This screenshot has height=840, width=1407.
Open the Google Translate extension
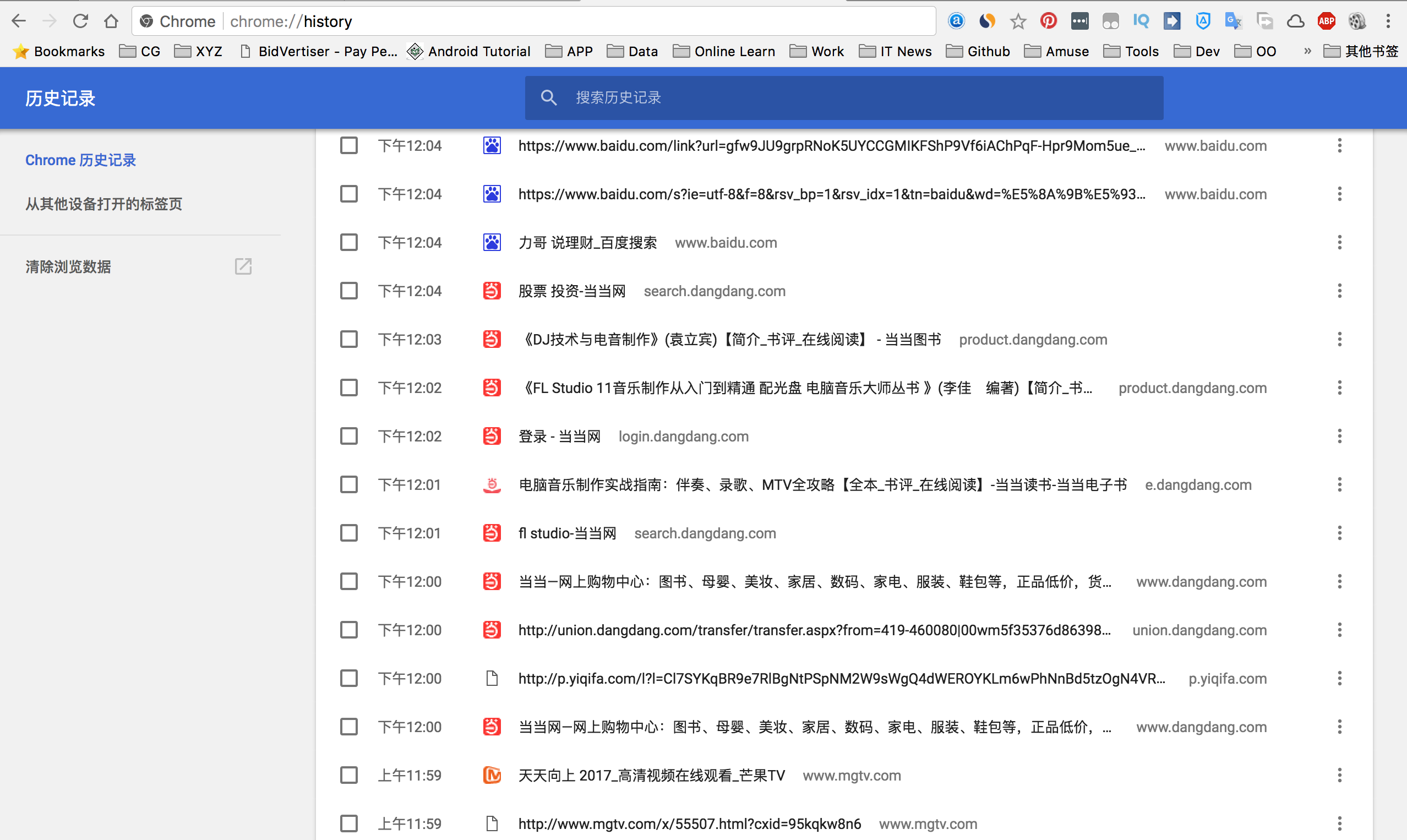(1233, 21)
